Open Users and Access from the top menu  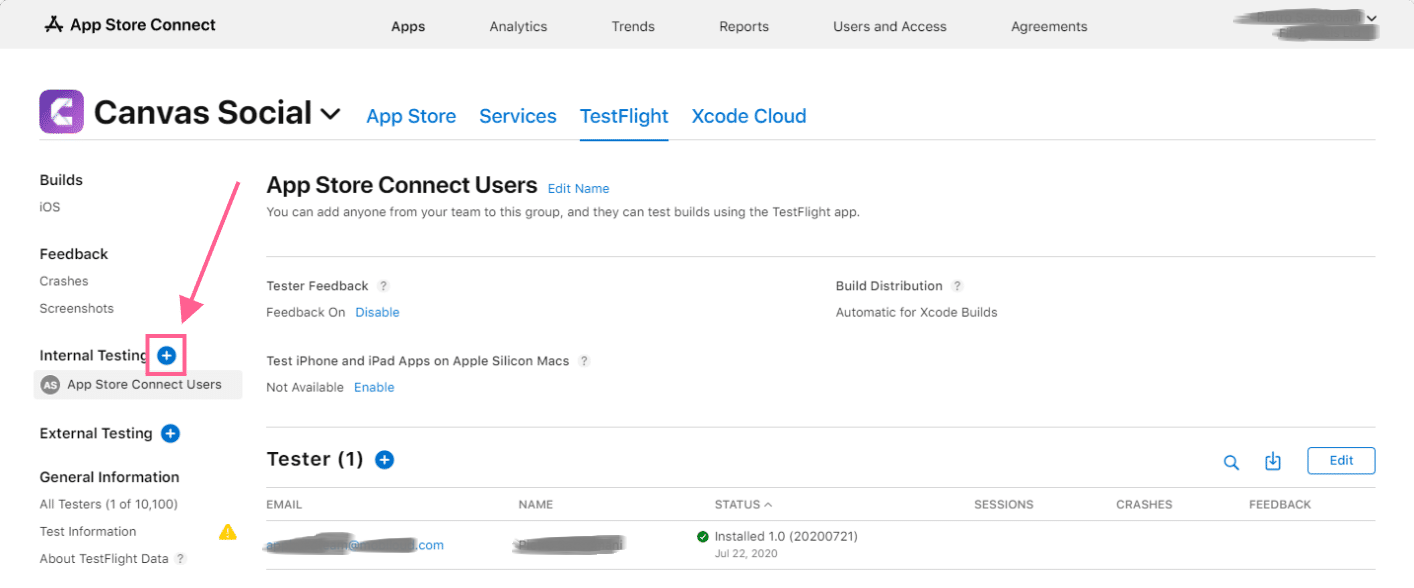pos(889,26)
